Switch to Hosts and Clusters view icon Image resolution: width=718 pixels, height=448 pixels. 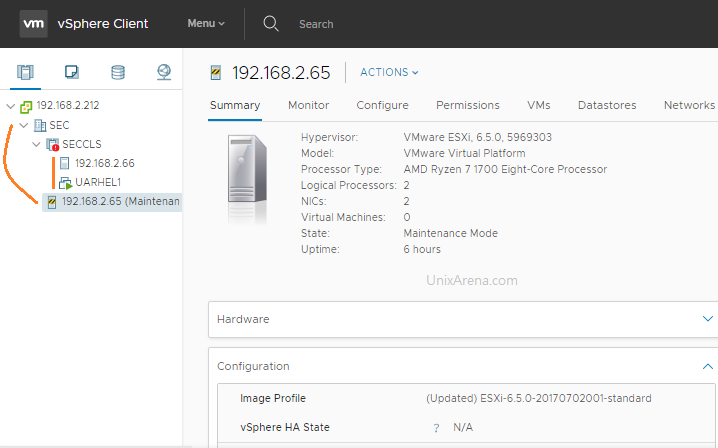25,72
